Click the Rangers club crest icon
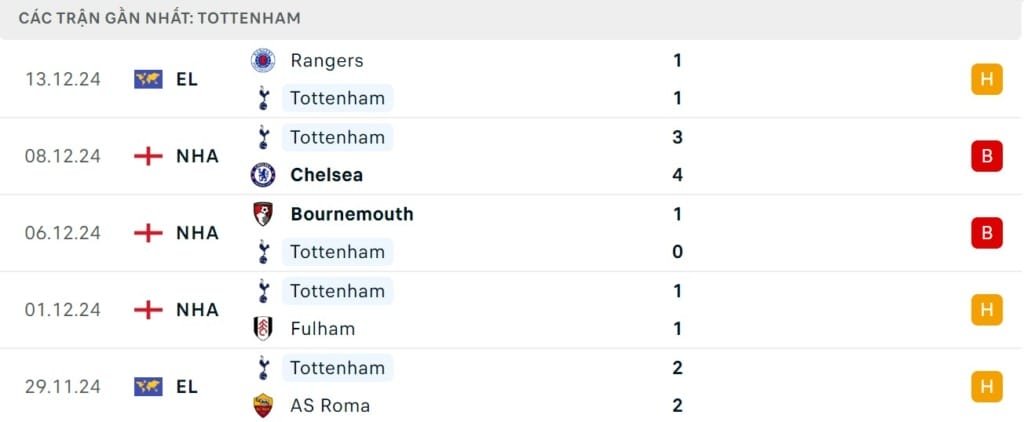The width and height of the screenshot is (1024, 422). tap(263, 60)
